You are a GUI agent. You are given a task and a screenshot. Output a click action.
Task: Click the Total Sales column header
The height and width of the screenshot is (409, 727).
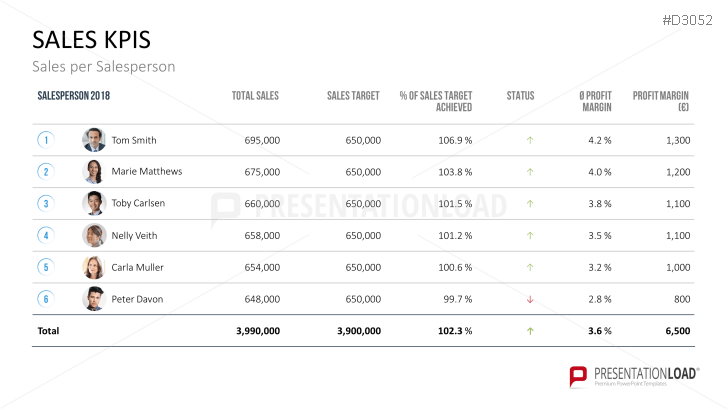pos(255,96)
